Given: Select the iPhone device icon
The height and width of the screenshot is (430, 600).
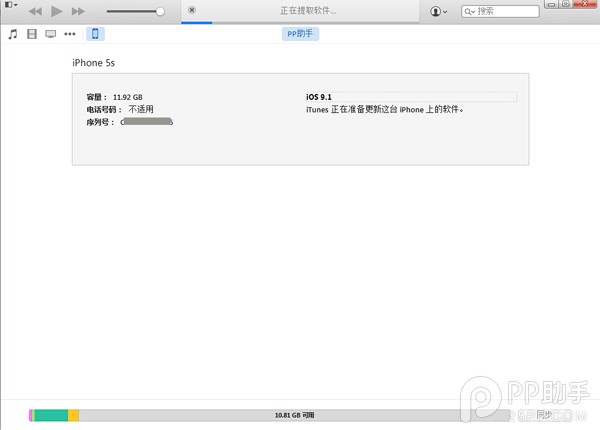Looking at the screenshot, I should point(95,34).
